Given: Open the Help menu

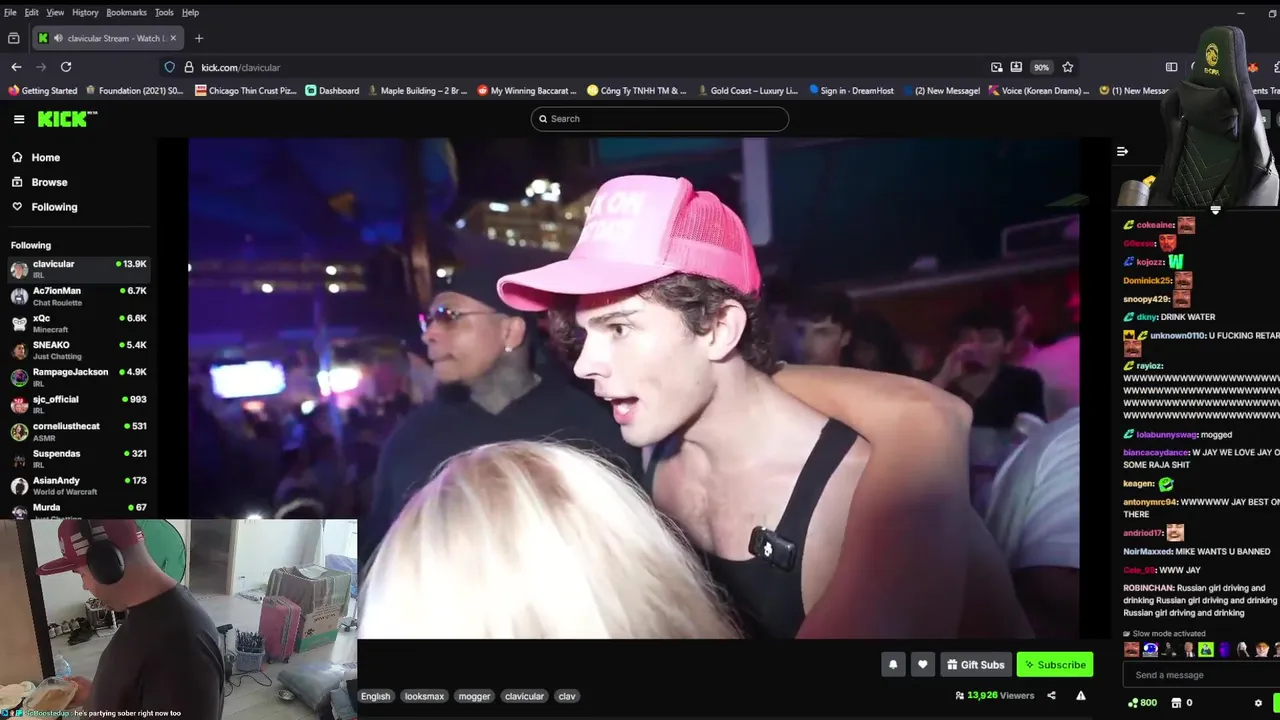Looking at the screenshot, I should click(190, 12).
